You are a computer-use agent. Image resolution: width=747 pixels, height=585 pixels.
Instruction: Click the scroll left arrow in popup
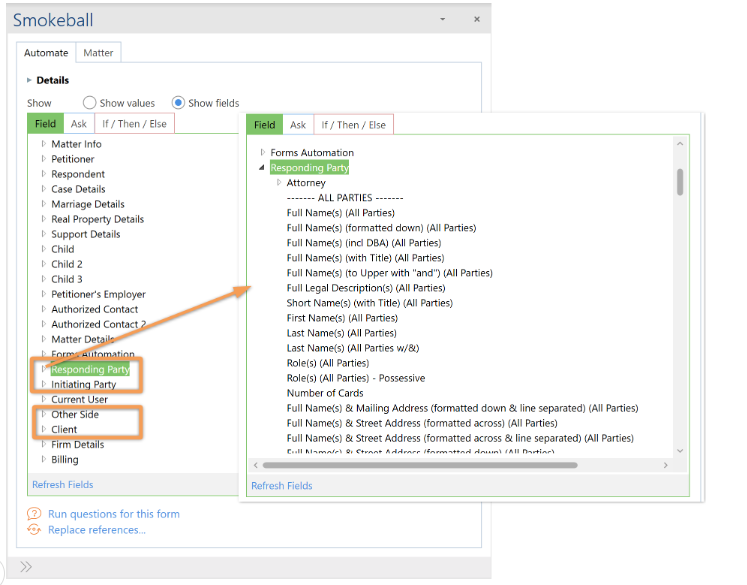pos(256,465)
